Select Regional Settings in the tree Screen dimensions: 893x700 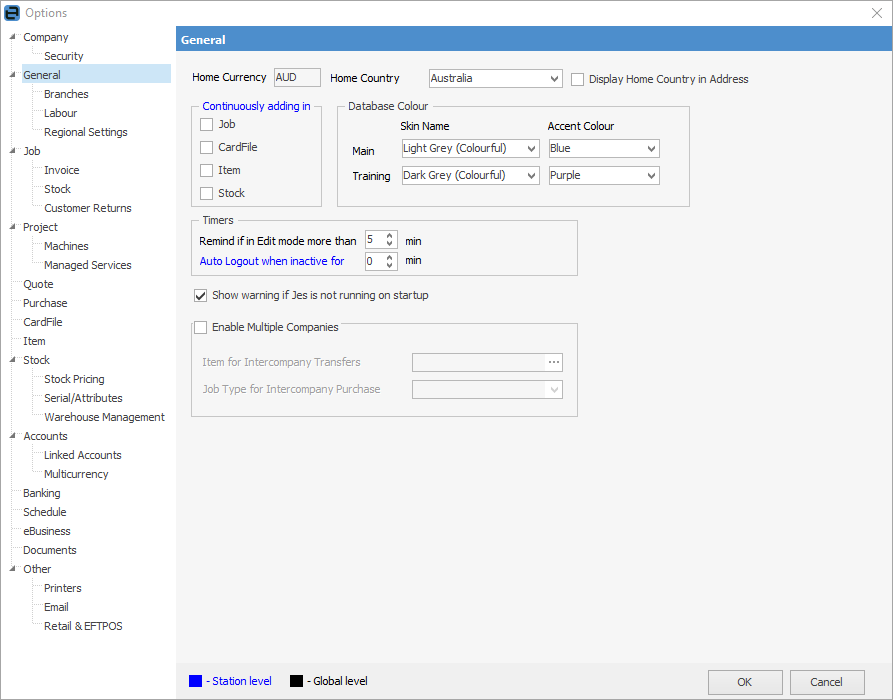[85, 132]
